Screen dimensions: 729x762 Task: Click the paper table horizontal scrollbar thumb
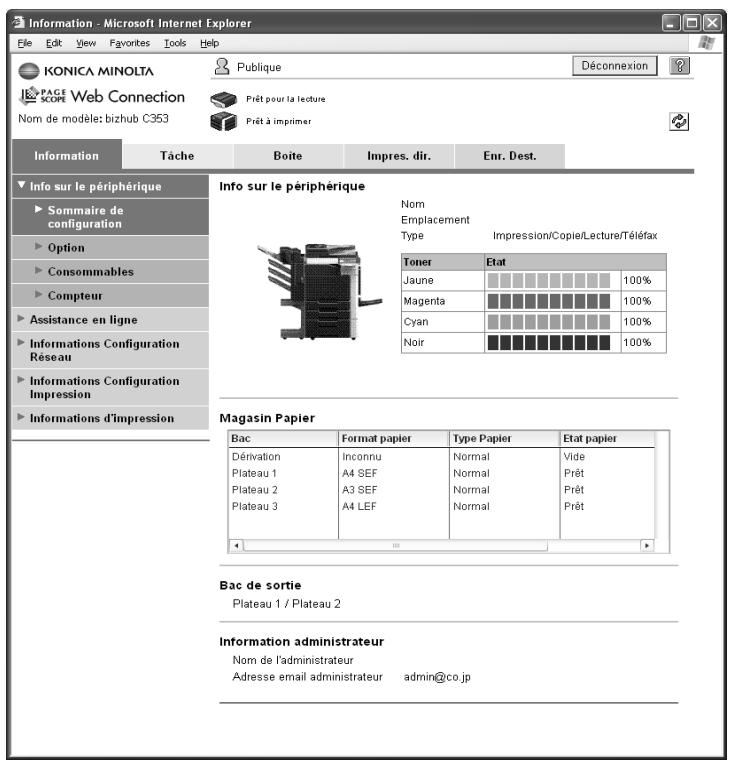(x=396, y=545)
